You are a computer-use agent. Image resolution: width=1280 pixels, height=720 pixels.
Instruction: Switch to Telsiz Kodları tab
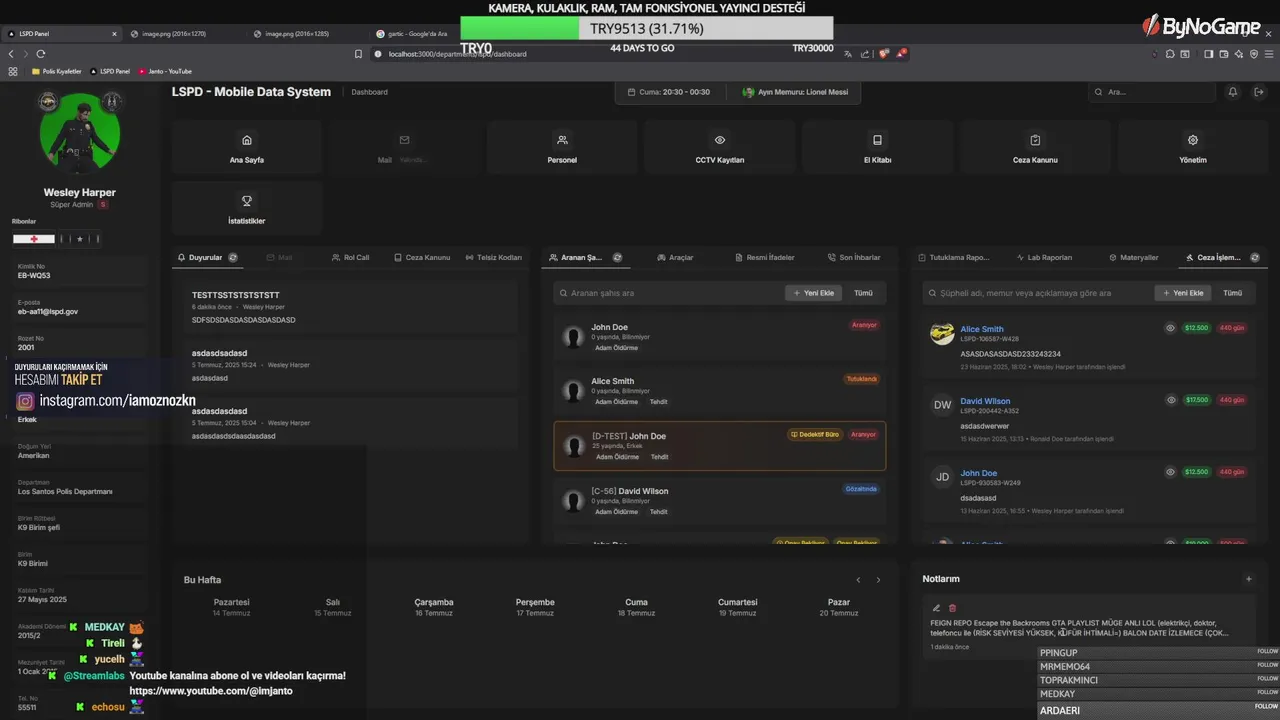(494, 257)
